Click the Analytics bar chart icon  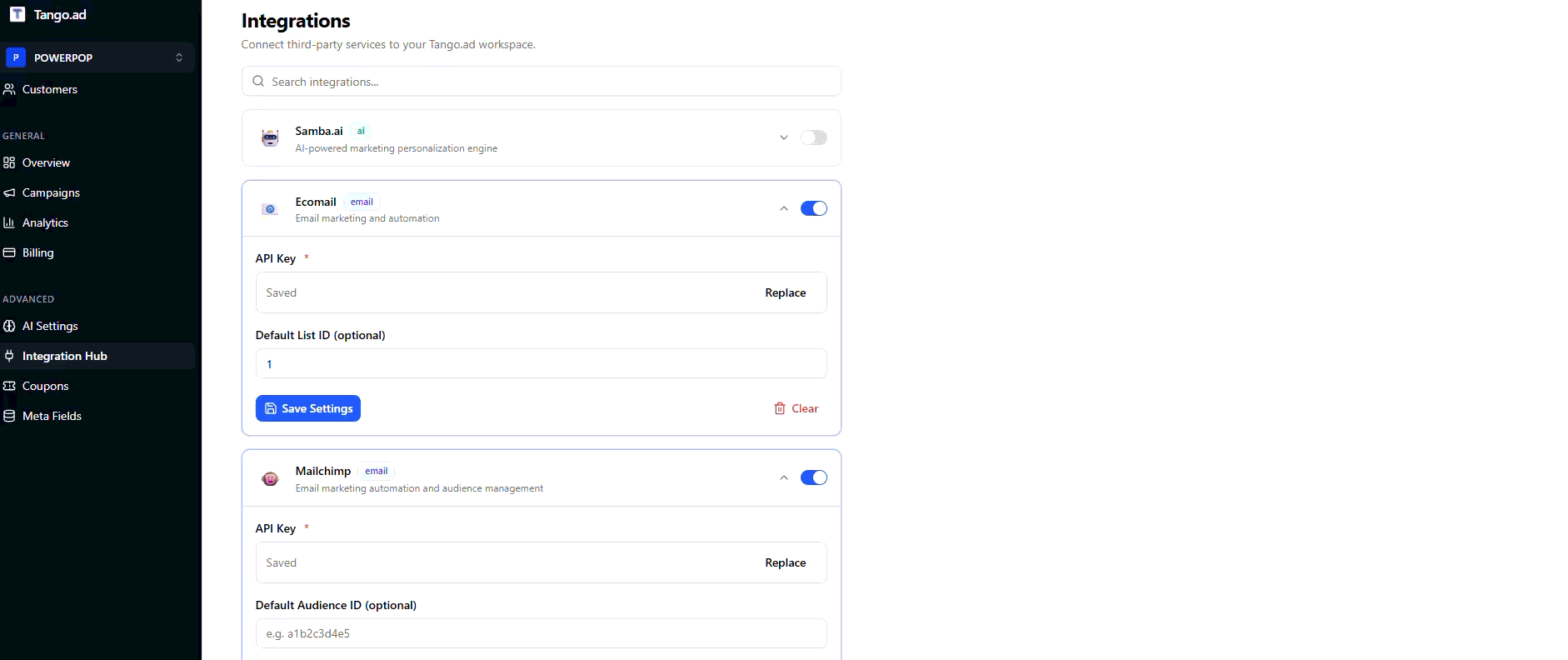(9, 222)
